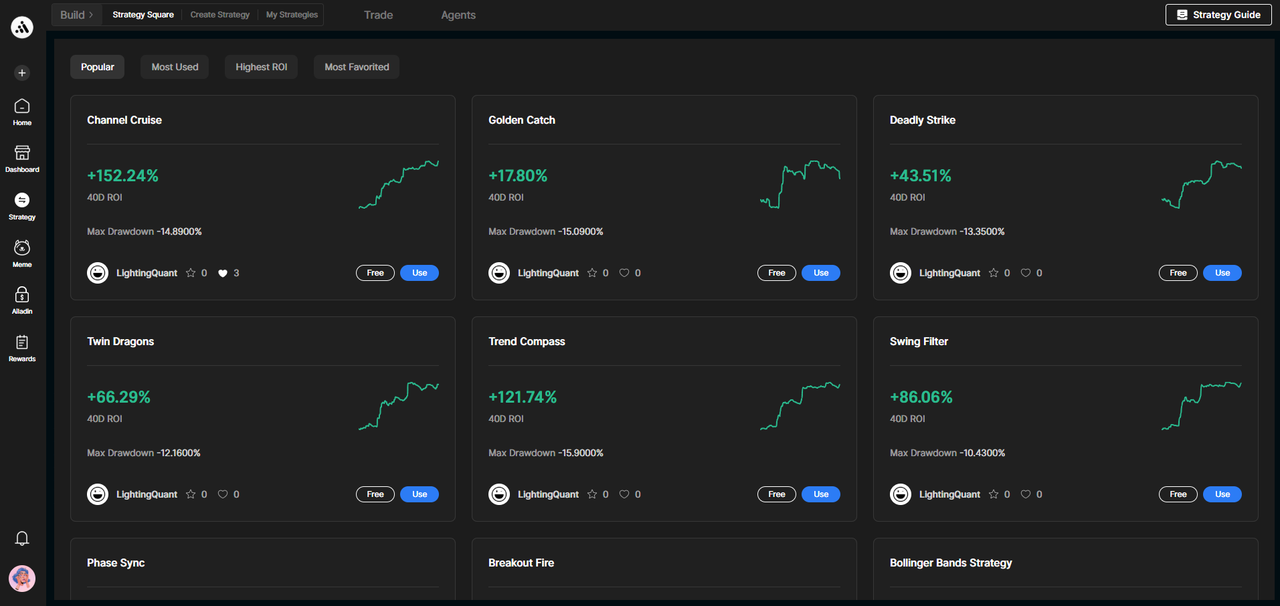Open the Trend Compass strategy title
Screen dimensions: 1280x606
pos(527,342)
